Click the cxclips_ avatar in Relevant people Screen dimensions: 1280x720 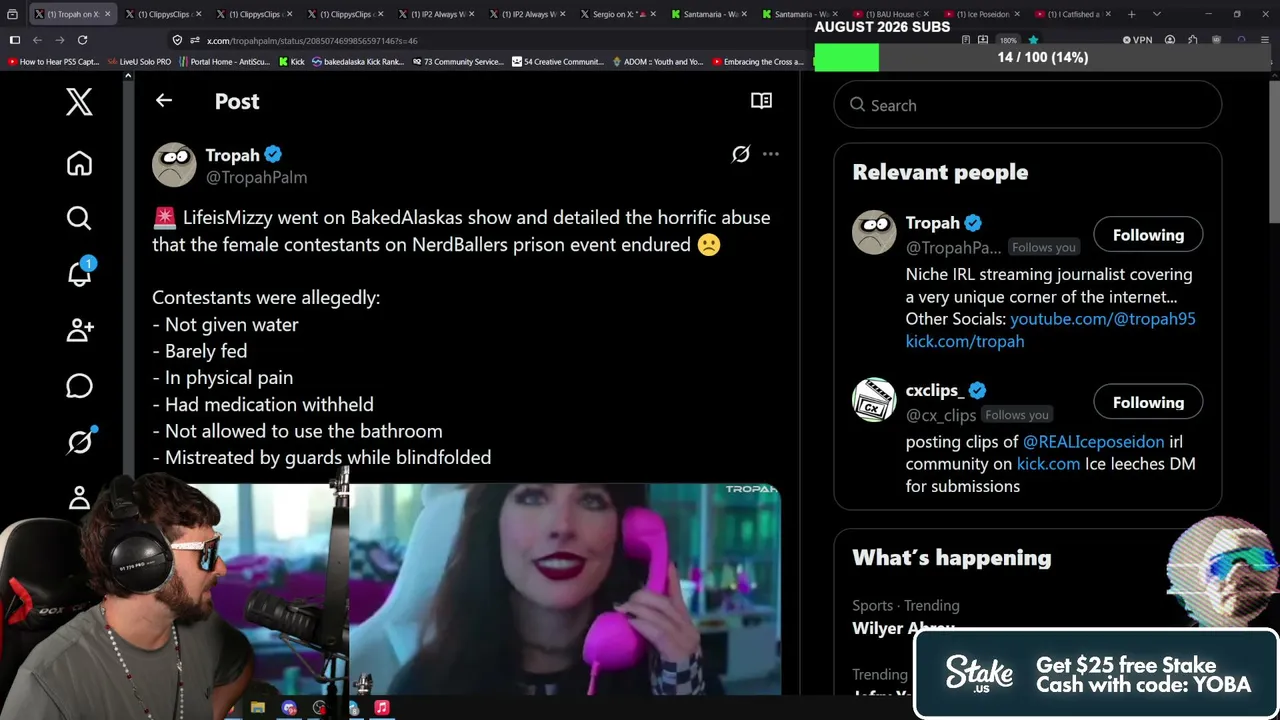[874, 400]
